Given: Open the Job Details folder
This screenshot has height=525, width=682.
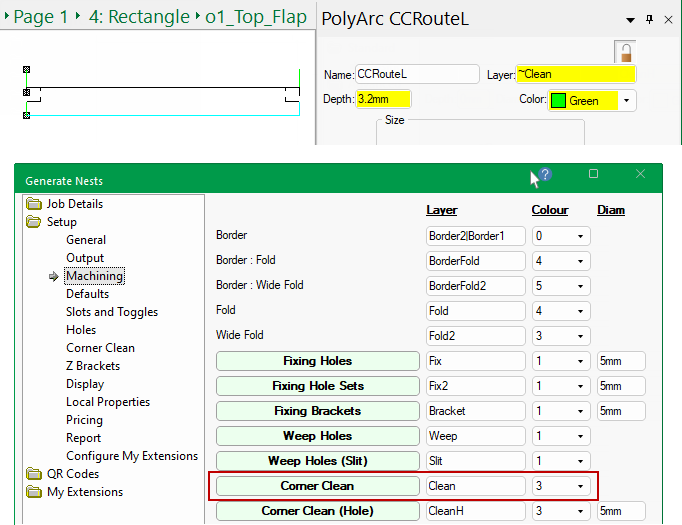Looking at the screenshot, I should coord(36,204).
